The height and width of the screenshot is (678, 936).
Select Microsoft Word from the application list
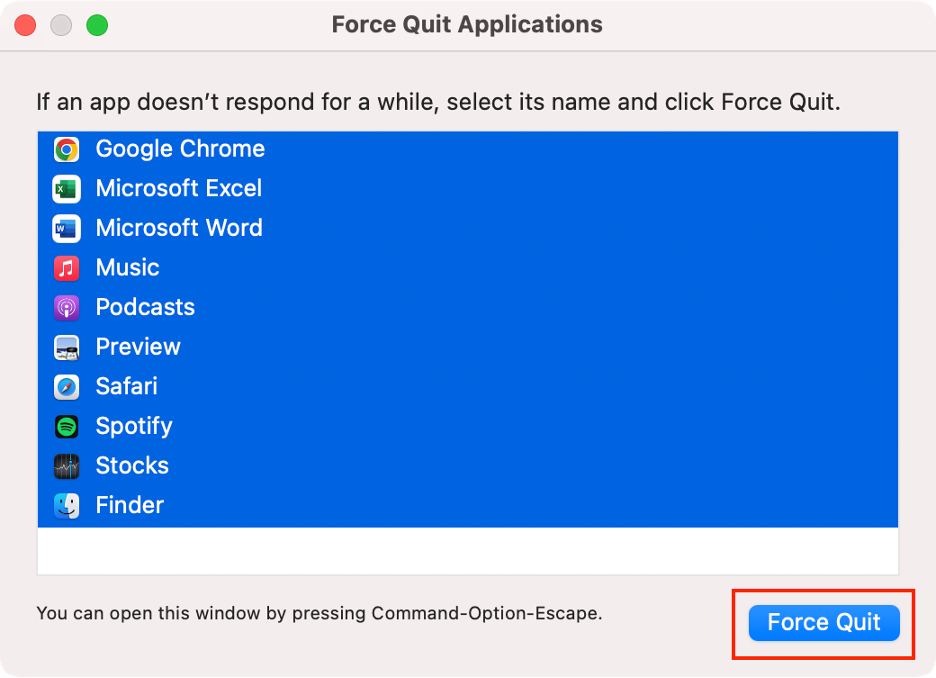[x=179, y=228]
